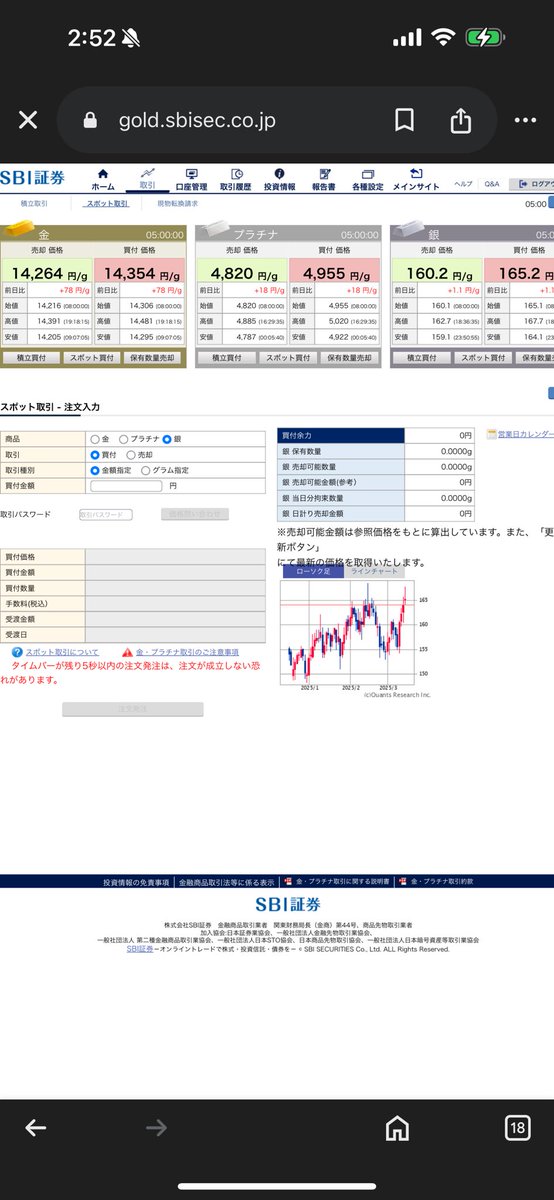Image resolution: width=554 pixels, height=1200 pixels.
Task: Click the SBI証券 logo in the header
Action: (x=34, y=177)
